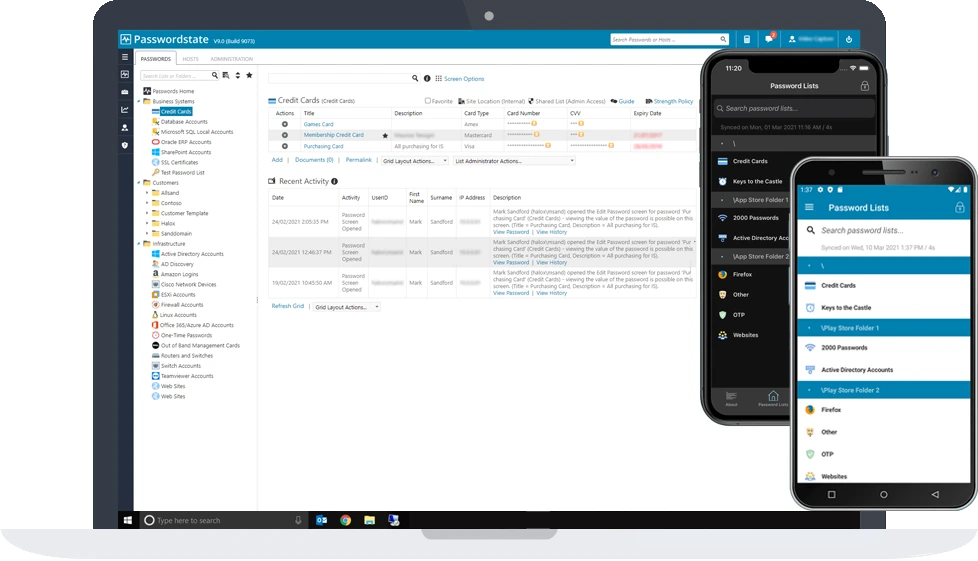The height and width of the screenshot is (561, 978).
Task: Open the reporting chart icon in sidebar
Action: click(x=125, y=110)
